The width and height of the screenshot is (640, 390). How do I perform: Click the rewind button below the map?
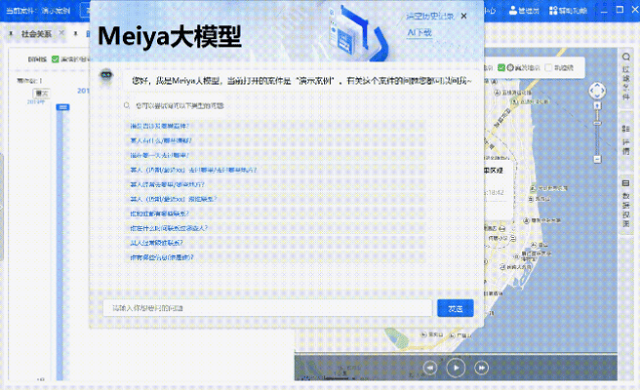[x=430, y=368]
